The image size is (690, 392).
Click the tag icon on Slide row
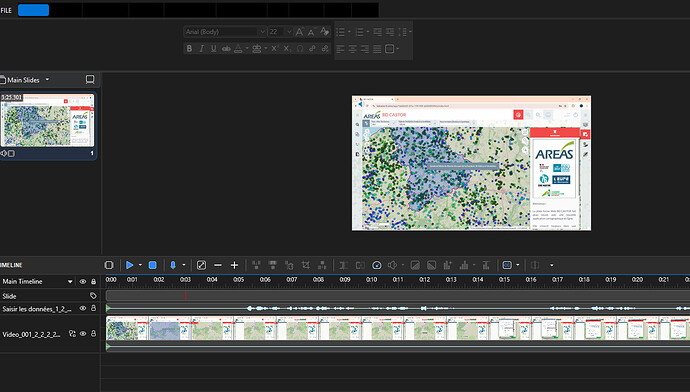tap(93, 296)
